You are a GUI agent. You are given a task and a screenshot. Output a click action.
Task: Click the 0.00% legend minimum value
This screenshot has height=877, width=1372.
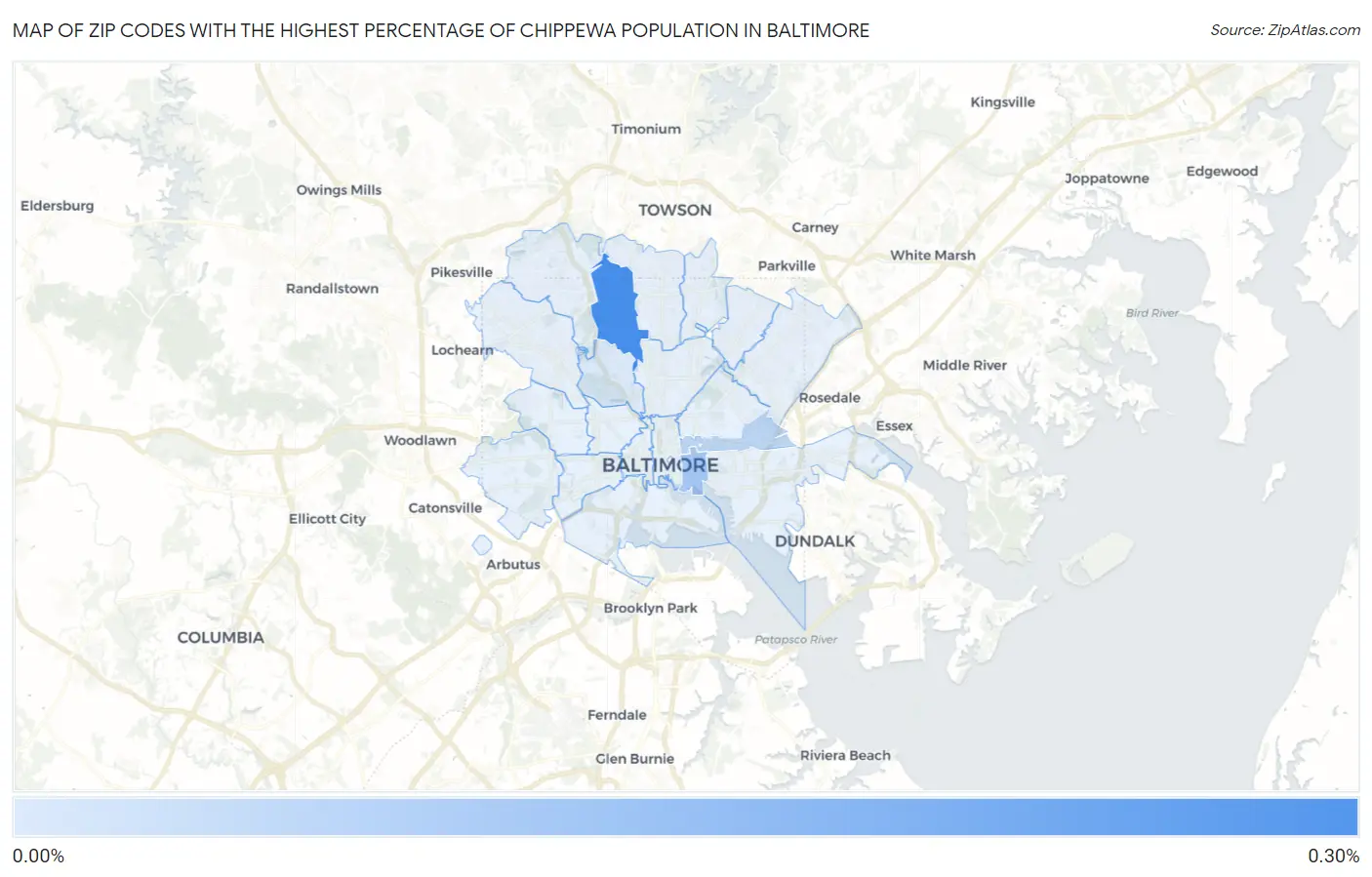[38, 856]
